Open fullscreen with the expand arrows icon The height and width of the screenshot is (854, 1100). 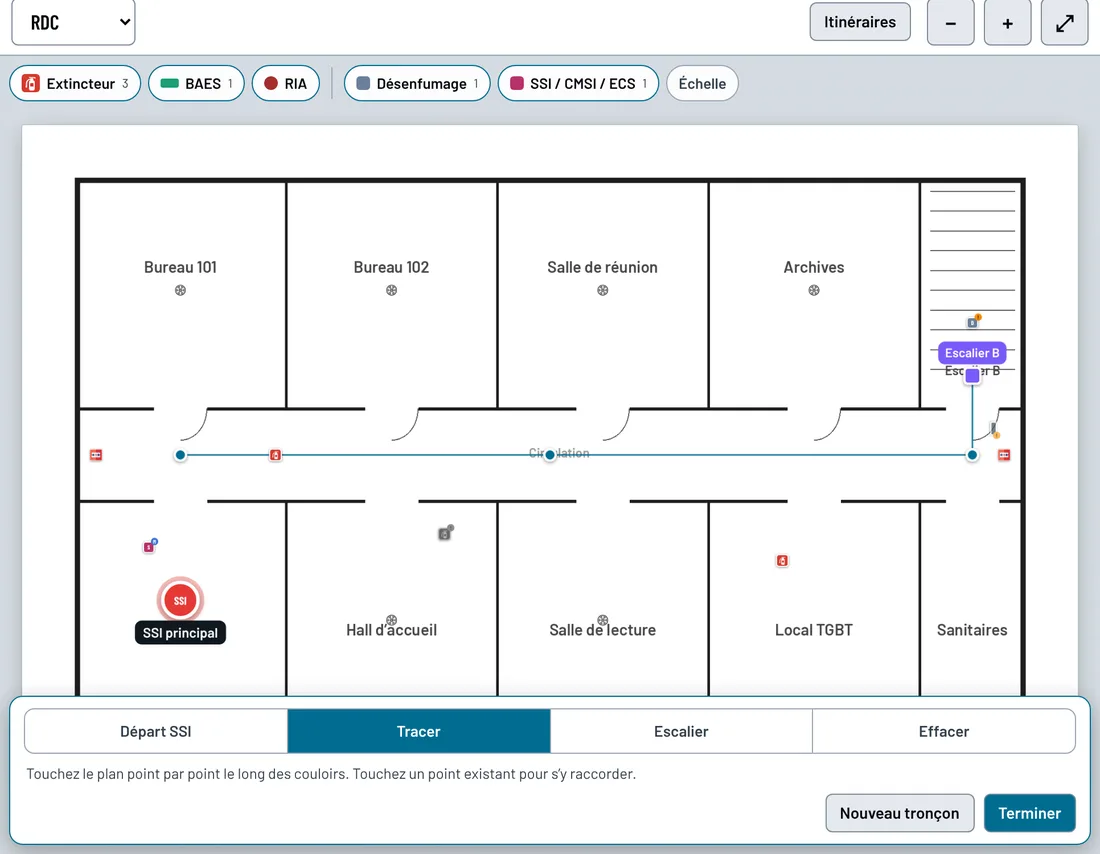coord(1064,23)
